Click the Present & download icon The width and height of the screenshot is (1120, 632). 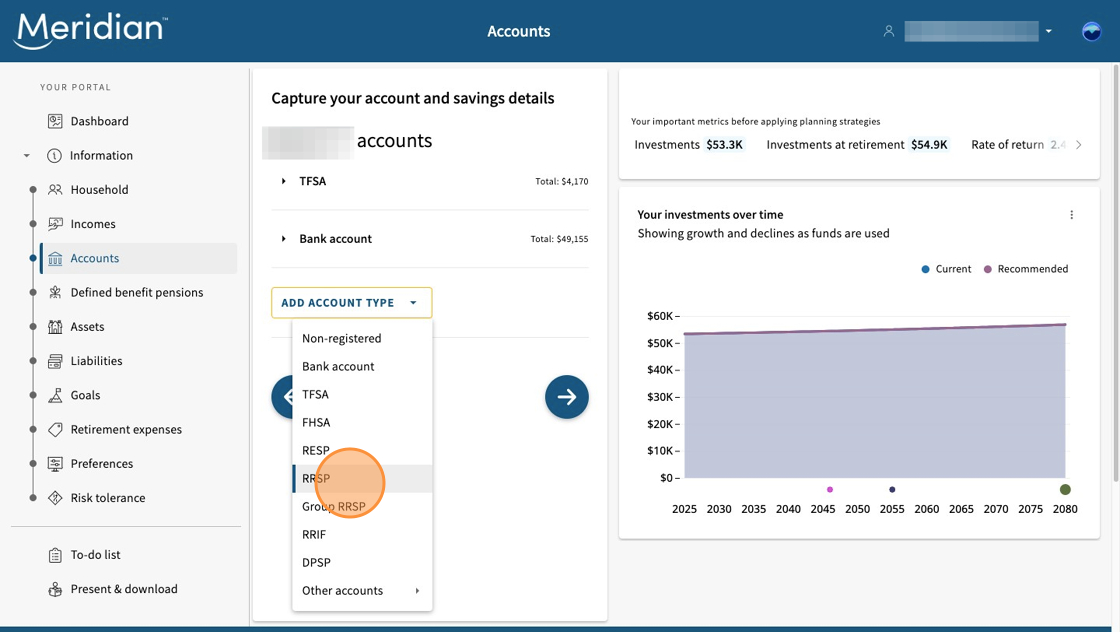coord(55,589)
